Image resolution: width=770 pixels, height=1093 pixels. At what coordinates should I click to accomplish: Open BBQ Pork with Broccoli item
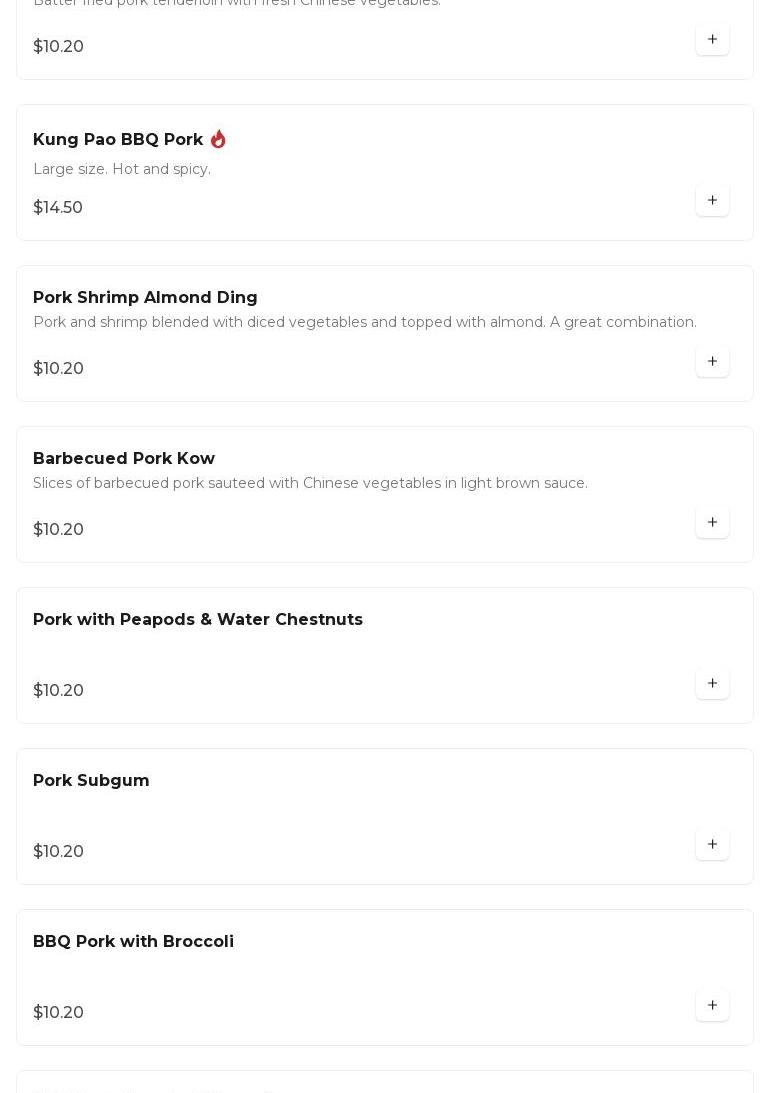click(x=133, y=941)
